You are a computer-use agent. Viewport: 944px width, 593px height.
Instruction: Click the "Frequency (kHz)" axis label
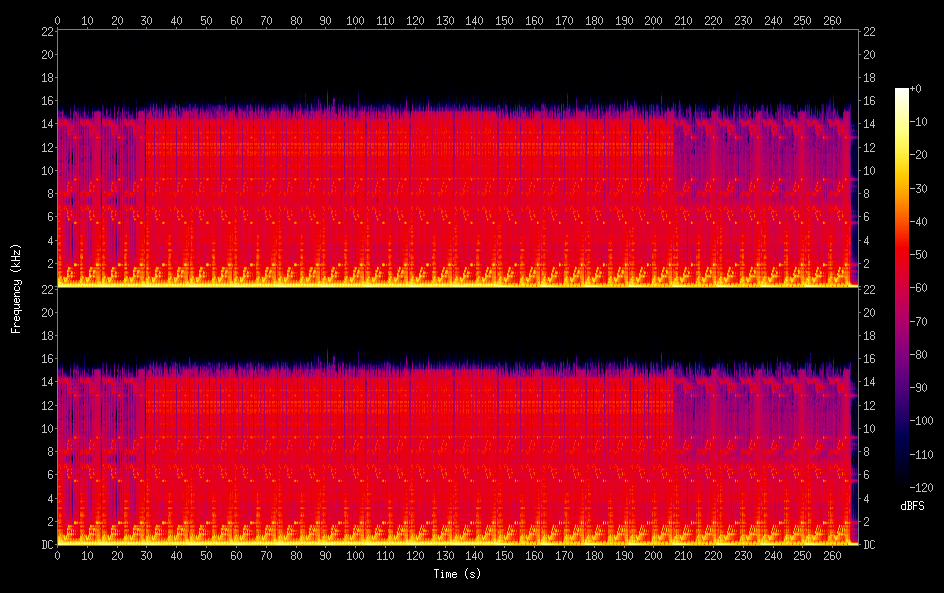click(x=16, y=288)
